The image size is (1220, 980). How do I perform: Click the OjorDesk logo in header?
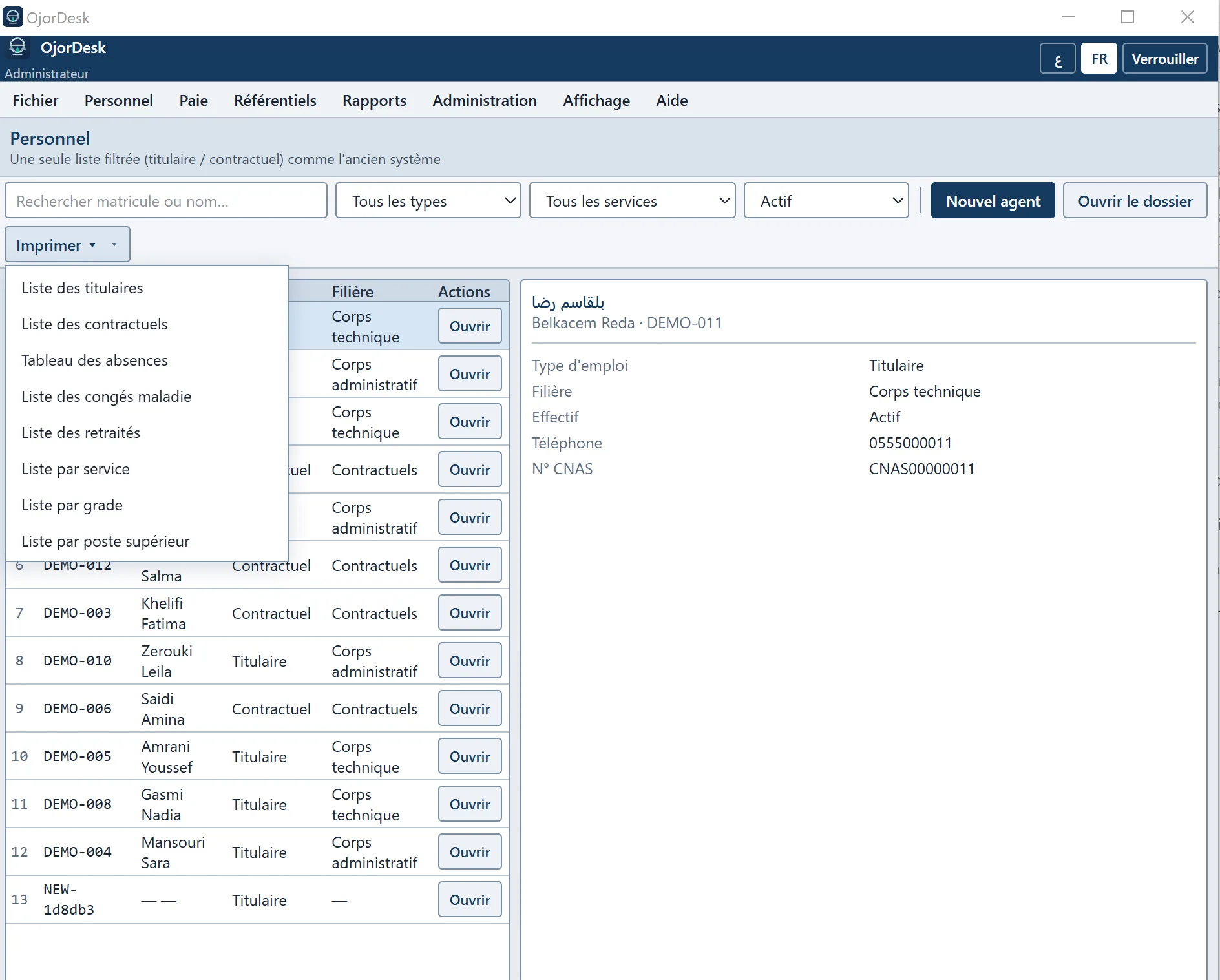17,47
